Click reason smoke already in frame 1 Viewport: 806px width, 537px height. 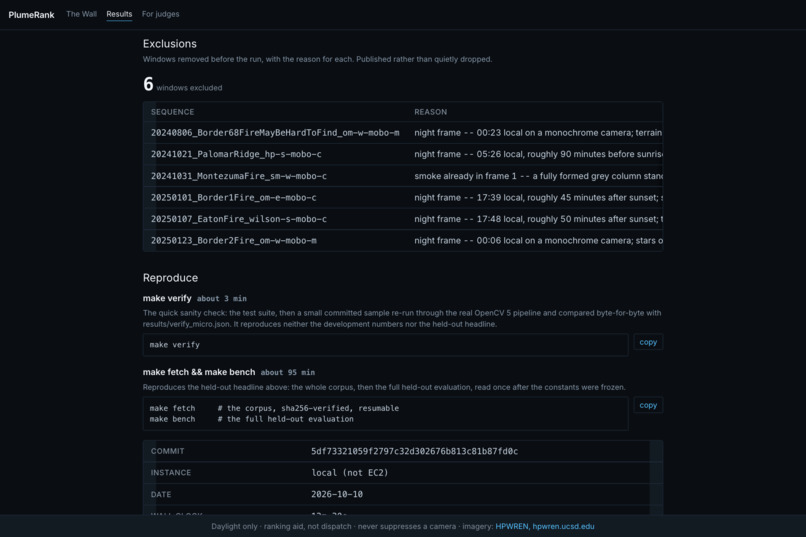click(x=538, y=176)
